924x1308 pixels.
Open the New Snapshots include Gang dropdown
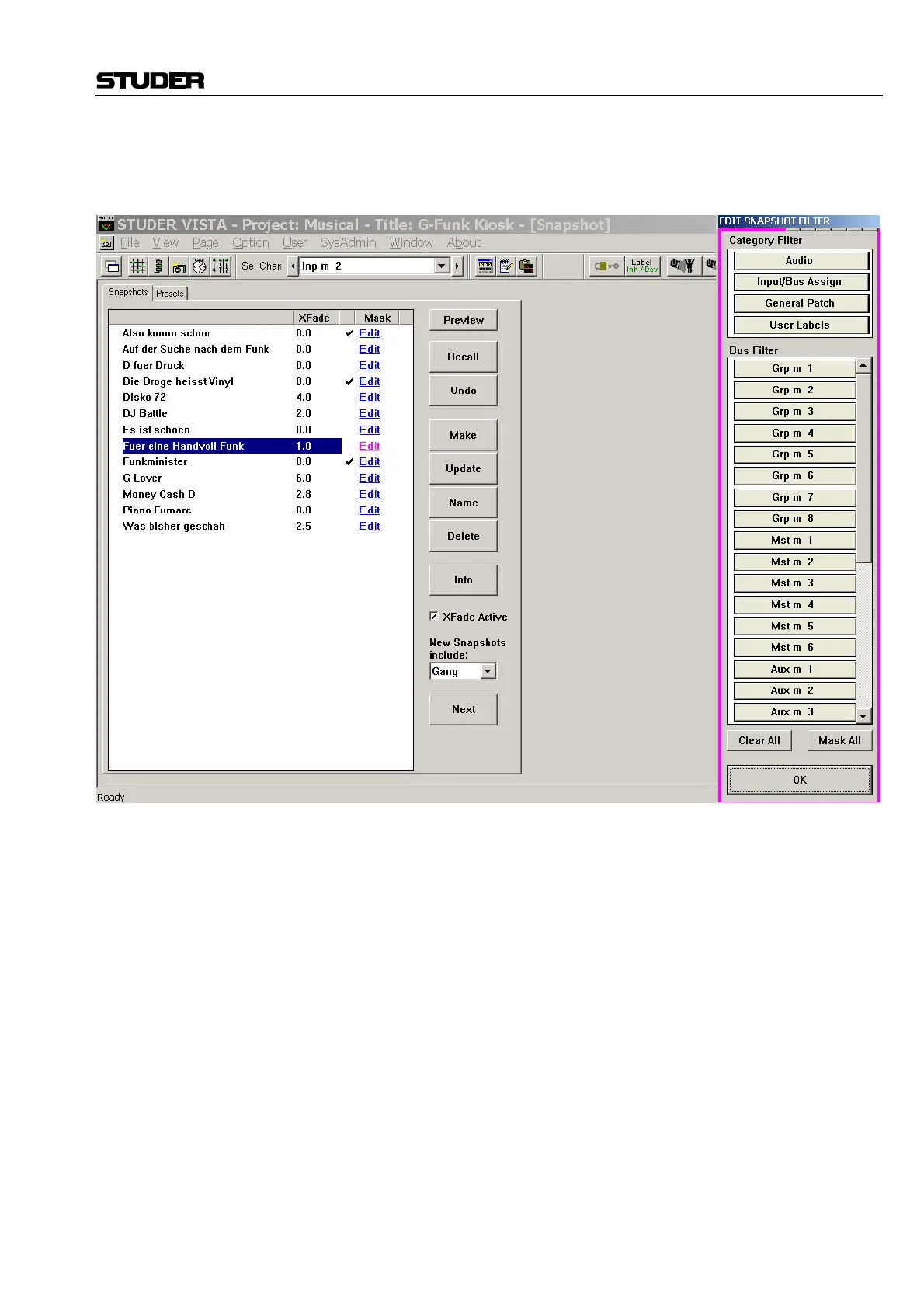(488, 671)
